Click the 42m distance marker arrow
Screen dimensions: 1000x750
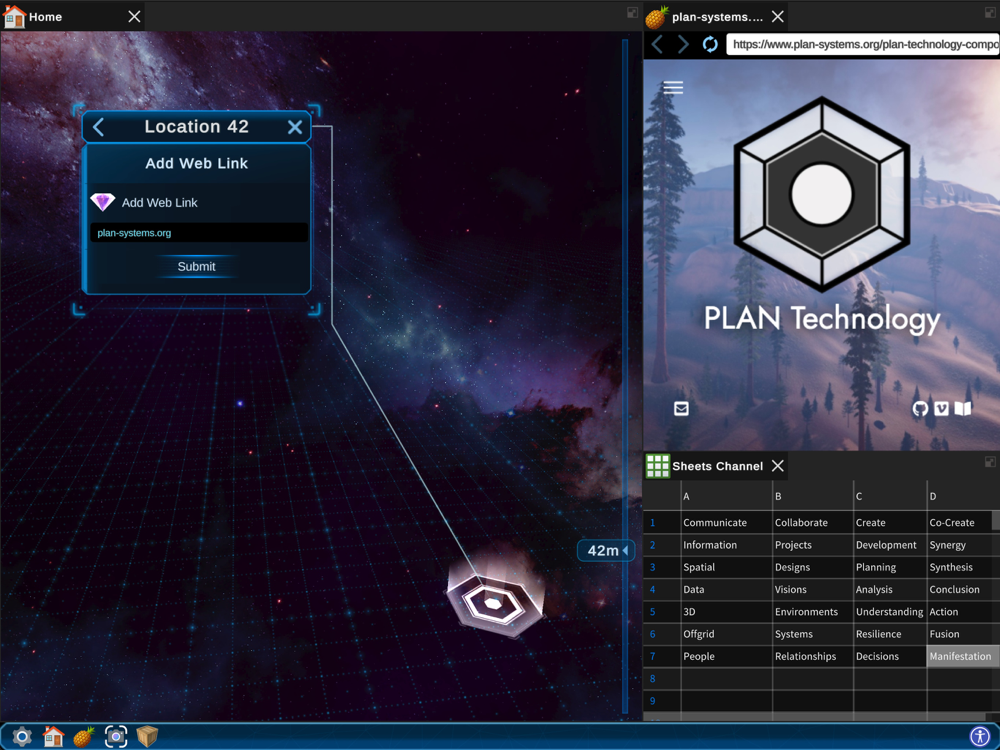click(625, 551)
